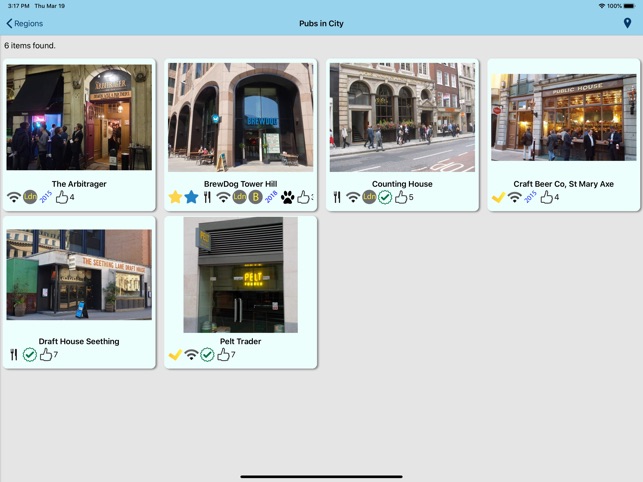The height and width of the screenshot is (482, 643).
Task: Select Draft House Seething title
Action: click(79, 341)
